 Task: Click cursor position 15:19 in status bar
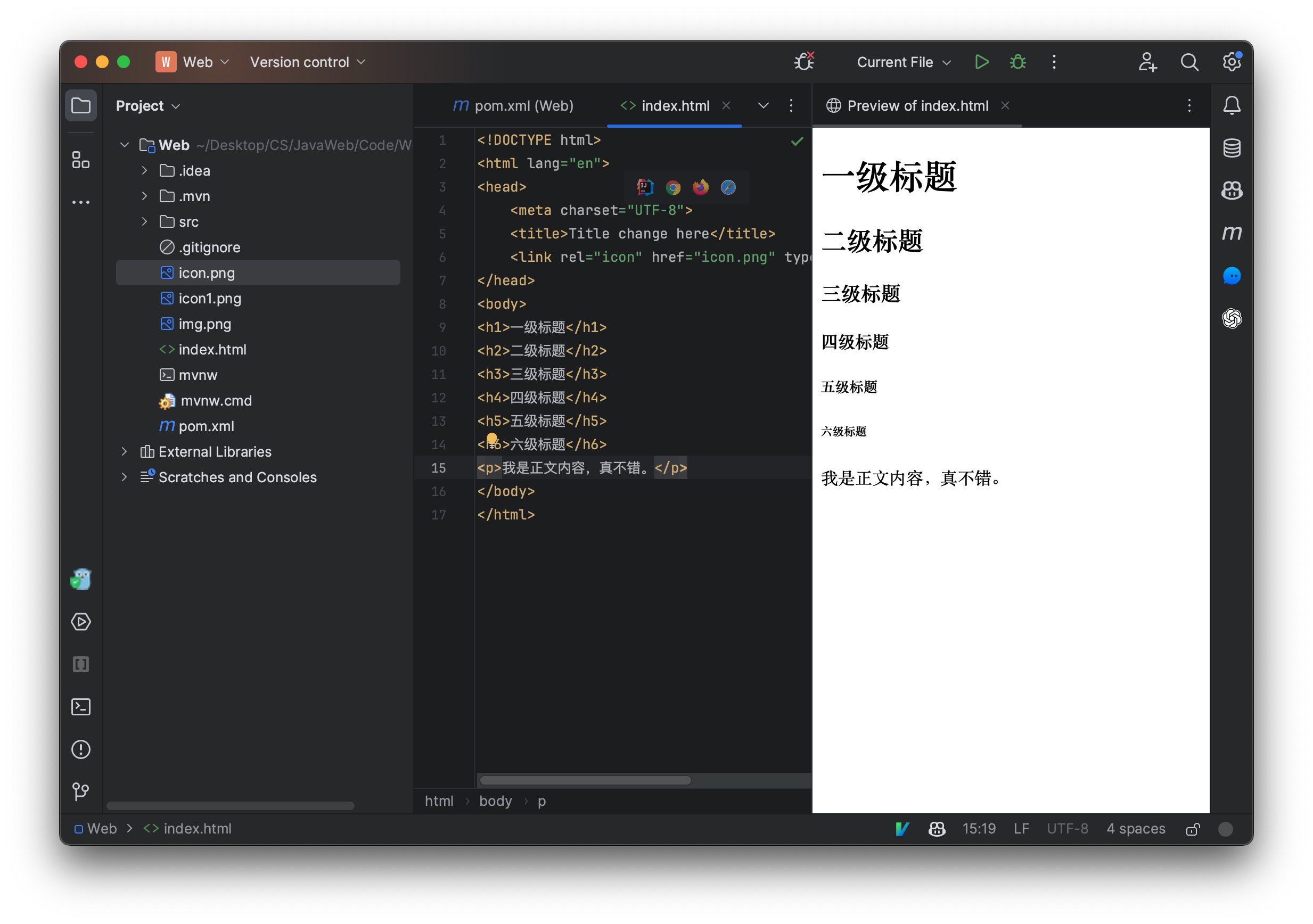click(979, 829)
